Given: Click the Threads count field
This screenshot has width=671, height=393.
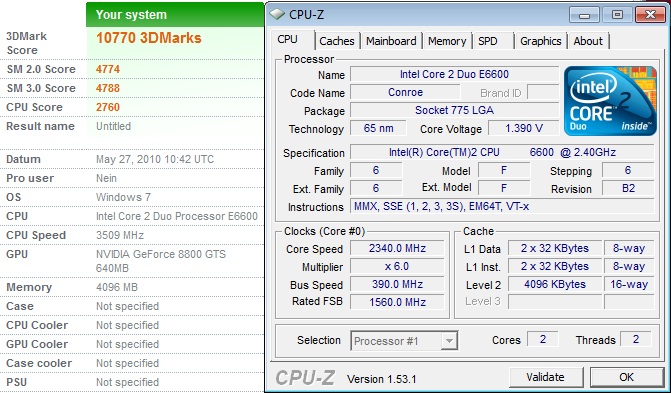Looking at the screenshot, I should click(635, 339).
